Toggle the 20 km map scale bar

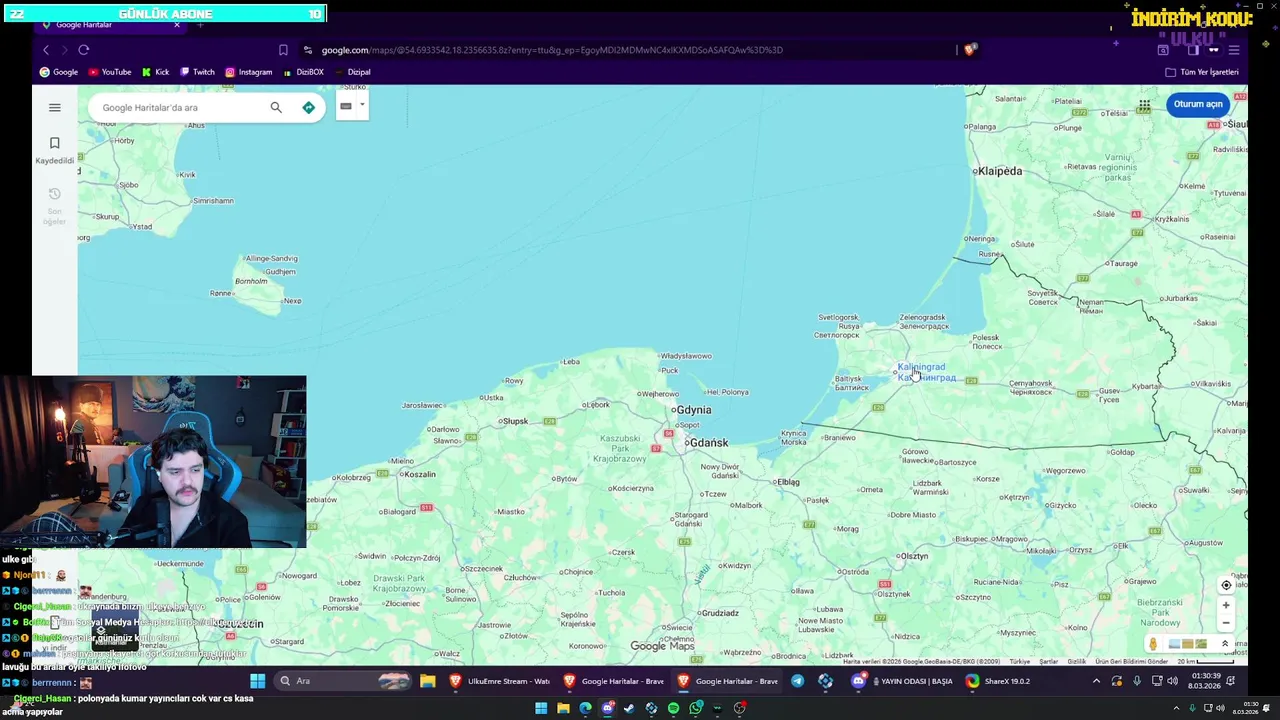point(1204,661)
